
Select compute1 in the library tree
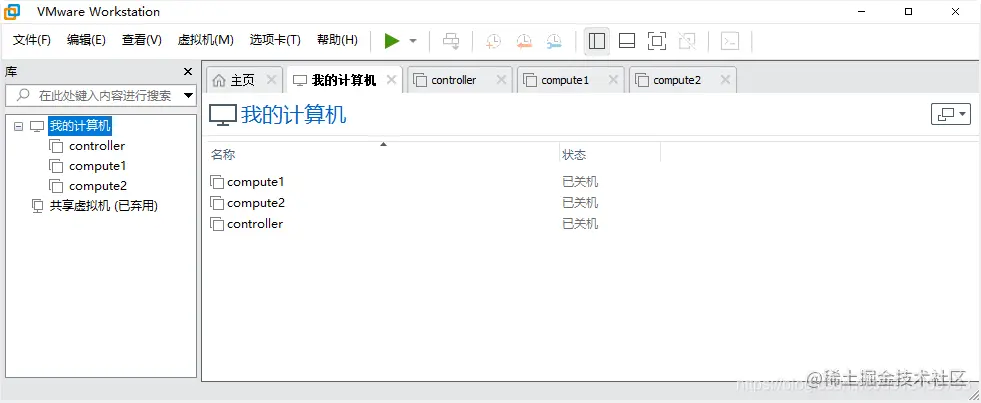click(98, 166)
